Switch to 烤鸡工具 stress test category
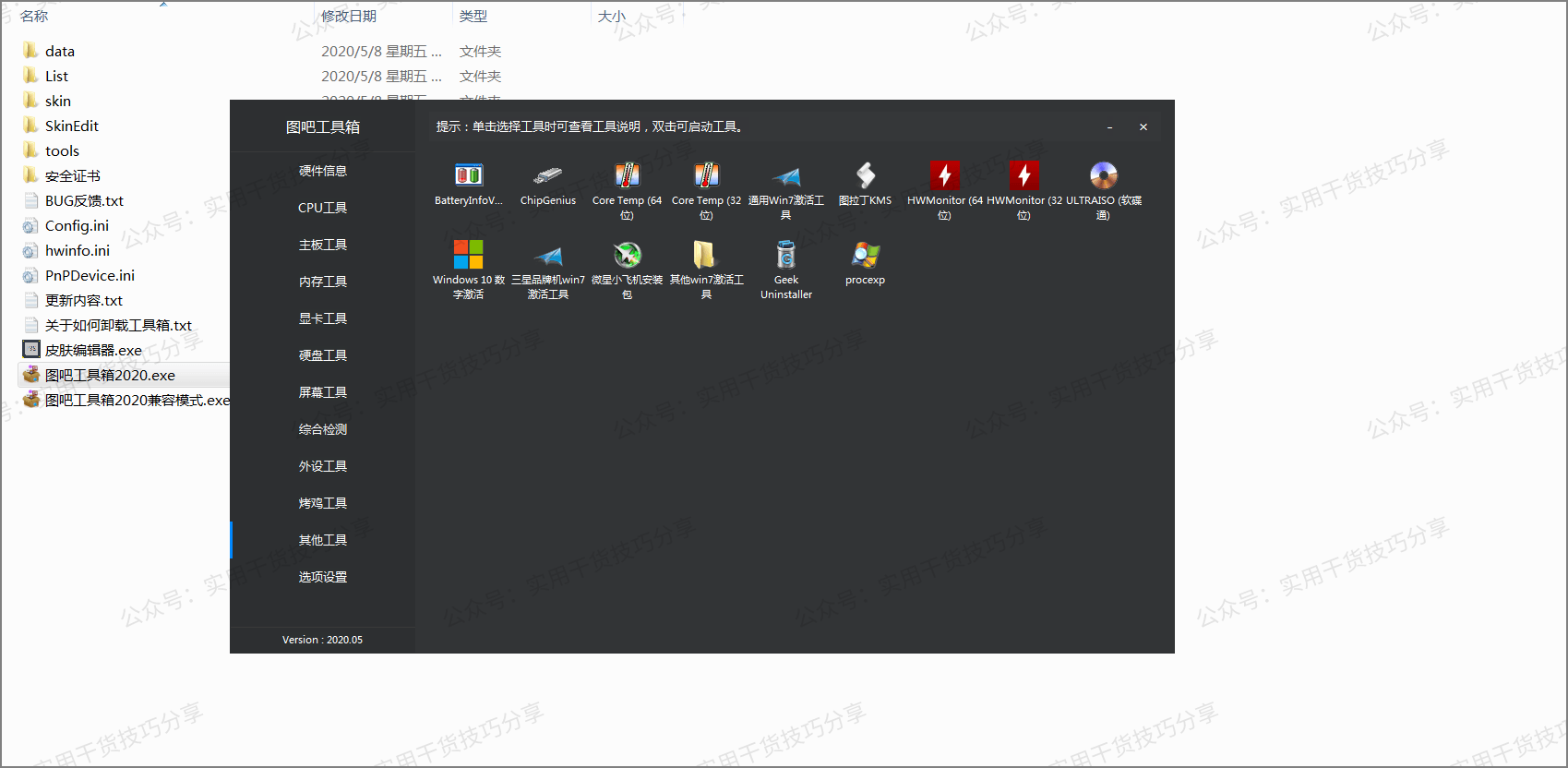The image size is (1568, 768). pos(323,503)
